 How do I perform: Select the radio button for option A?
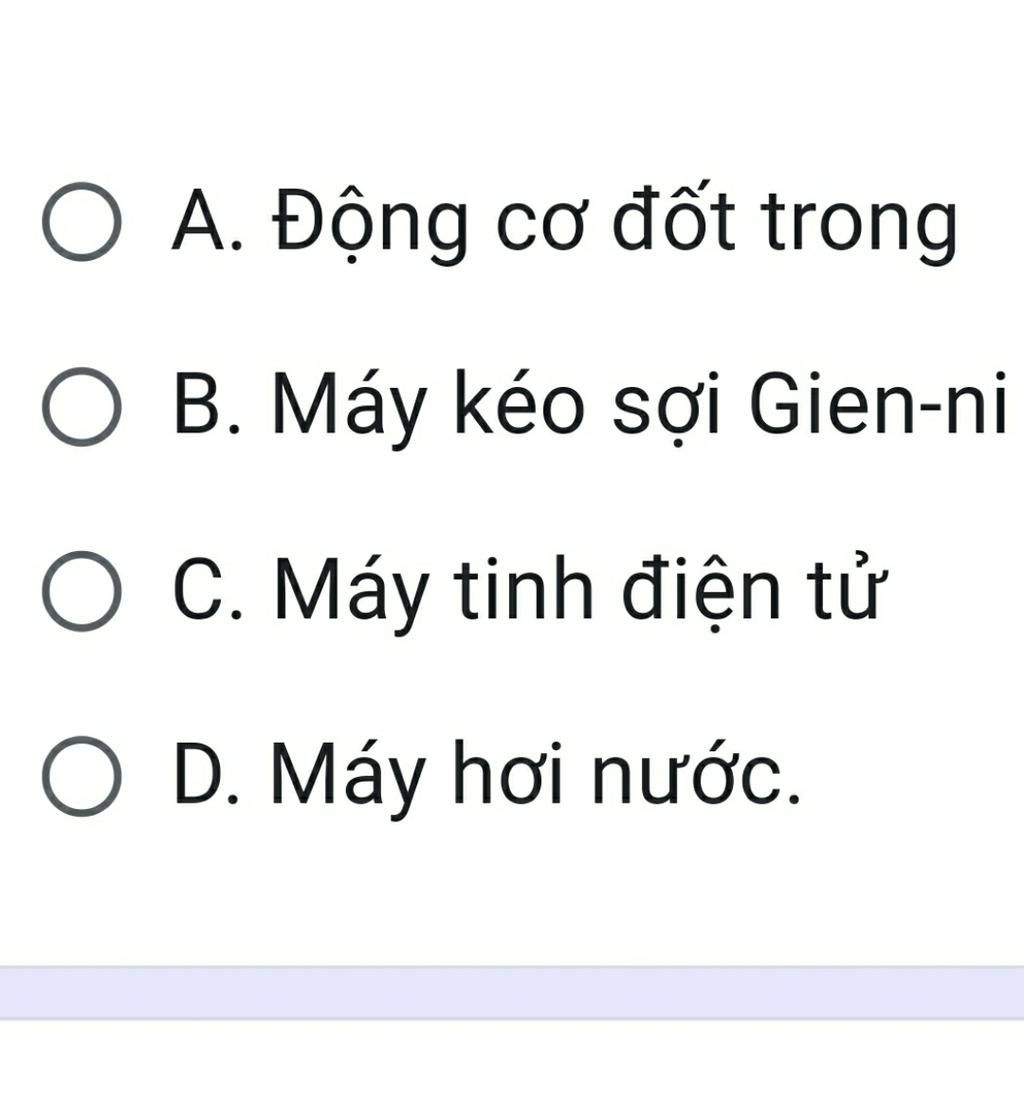pyautogui.click(x=82, y=221)
